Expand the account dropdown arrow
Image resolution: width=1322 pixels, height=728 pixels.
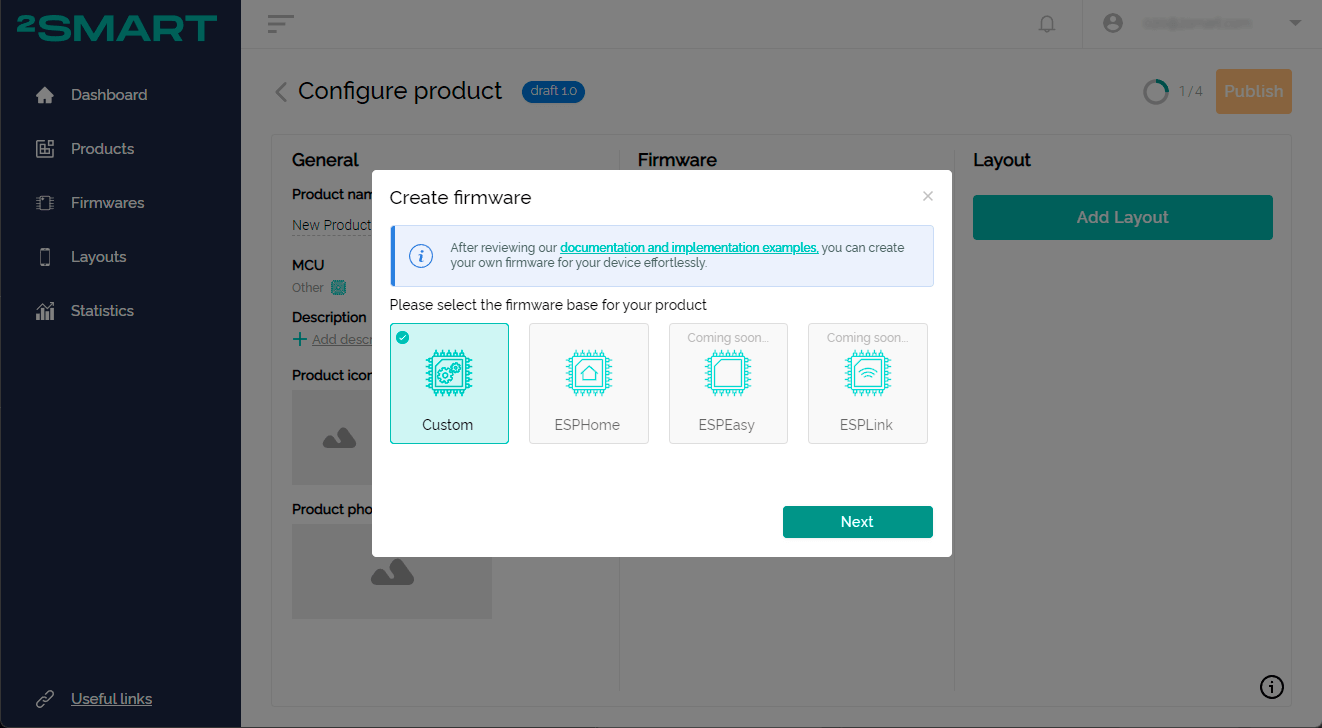tap(1295, 23)
